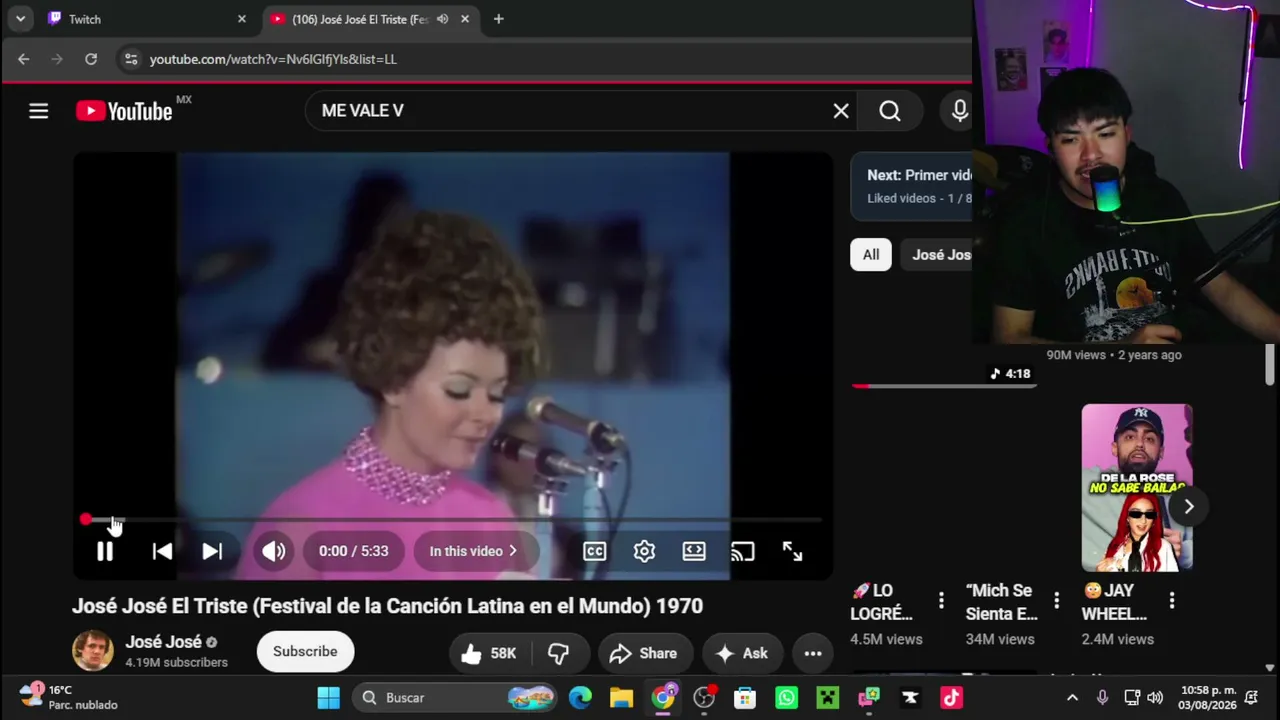
Task: View site information in address bar
Action: coord(130,59)
